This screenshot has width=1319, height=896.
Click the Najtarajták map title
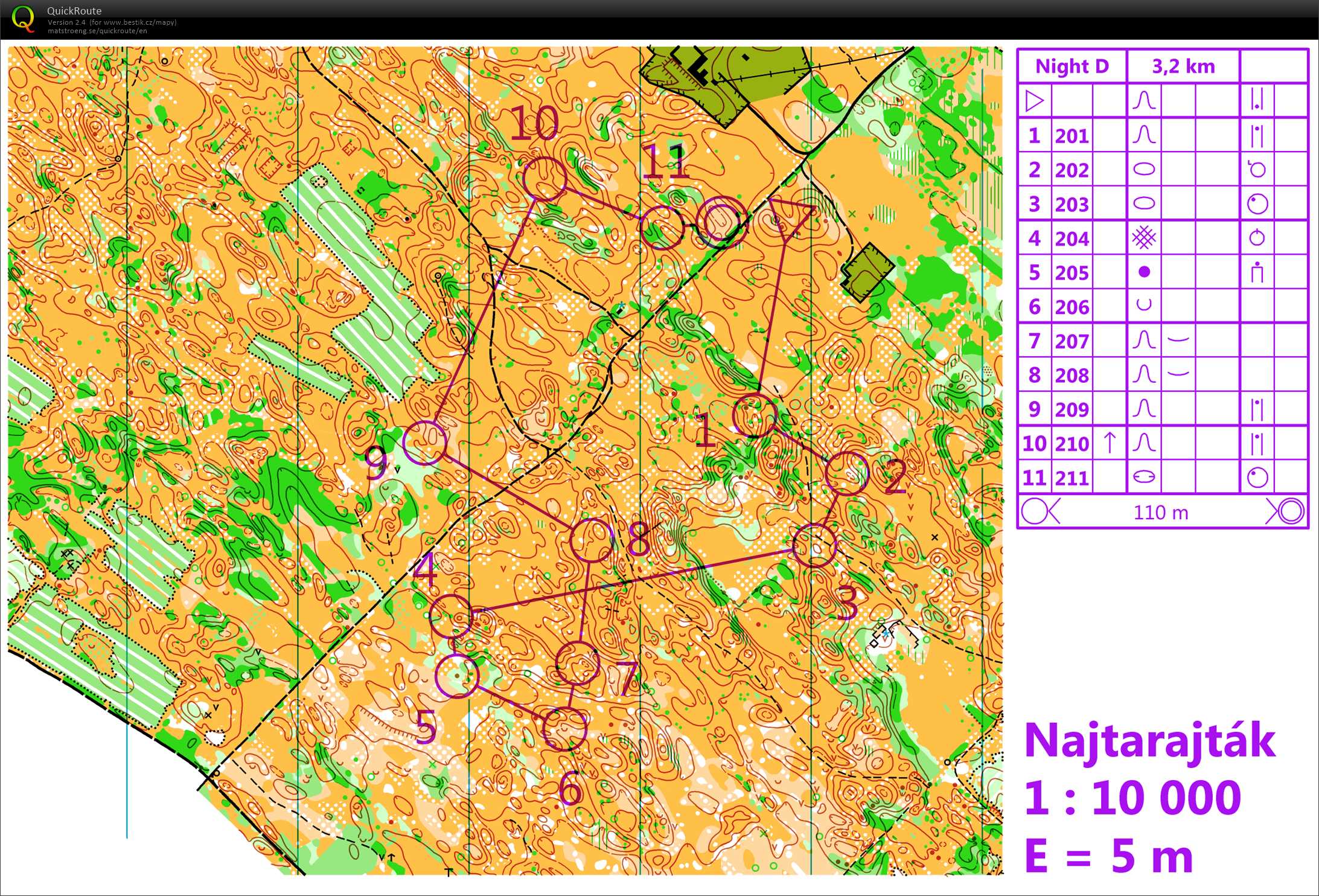tap(1149, 740)
